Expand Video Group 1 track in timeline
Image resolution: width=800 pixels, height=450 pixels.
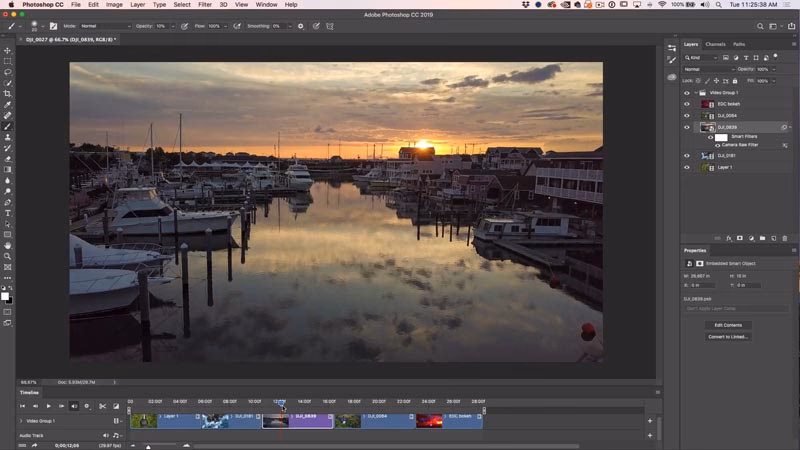[x=21, y=421]
